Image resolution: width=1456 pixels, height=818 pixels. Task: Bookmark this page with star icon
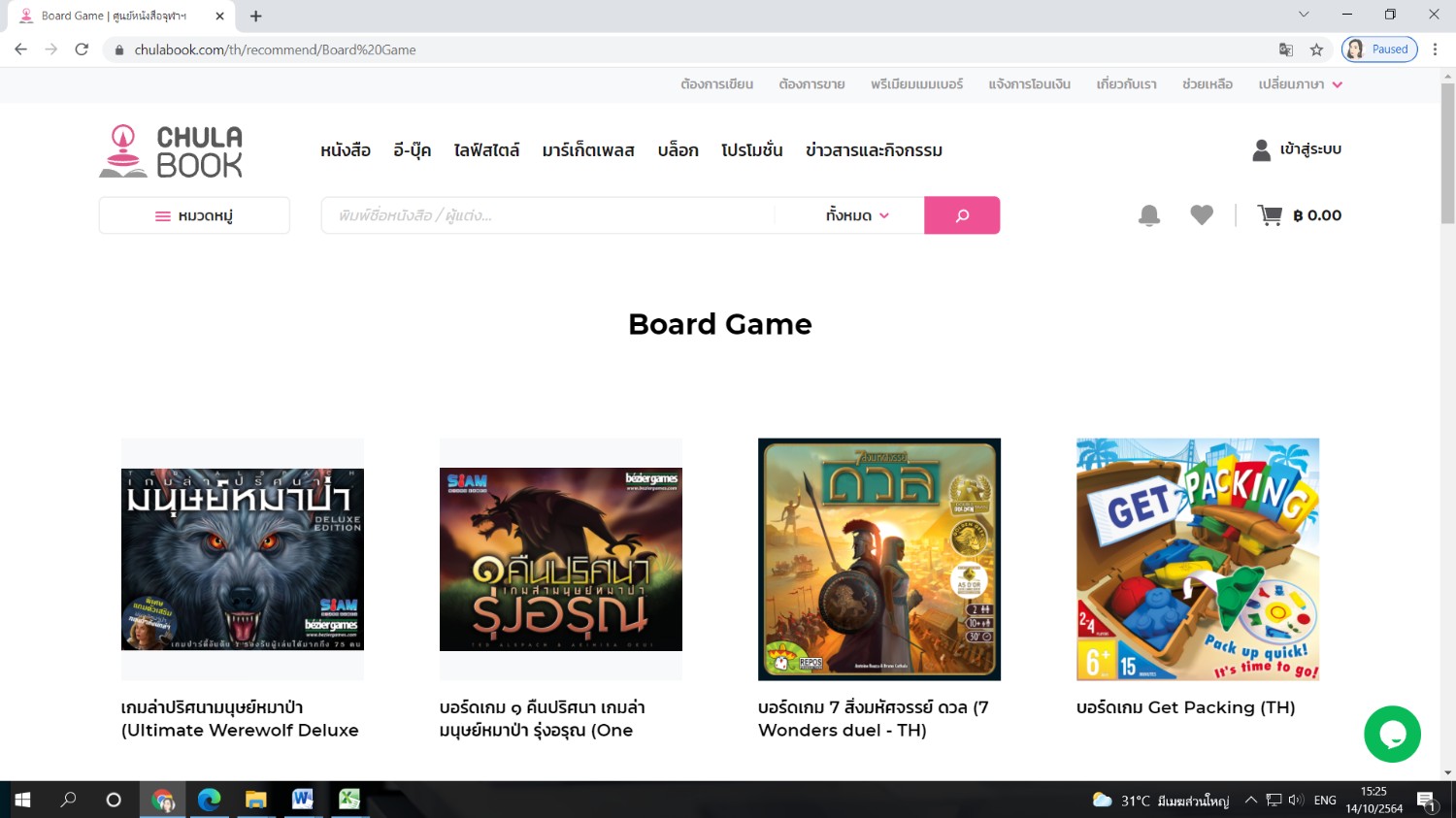click(x=1316, y=49)
